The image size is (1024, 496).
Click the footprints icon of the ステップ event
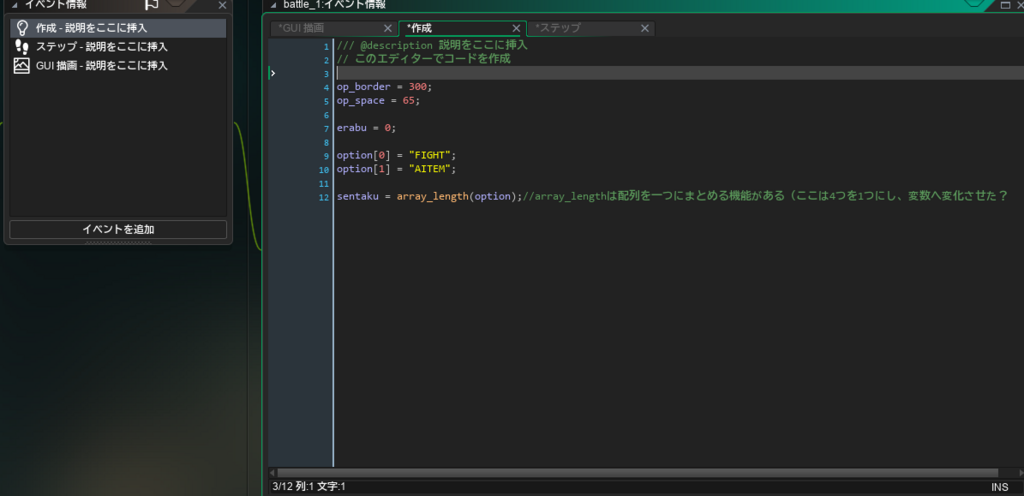[x=21, y=47]
